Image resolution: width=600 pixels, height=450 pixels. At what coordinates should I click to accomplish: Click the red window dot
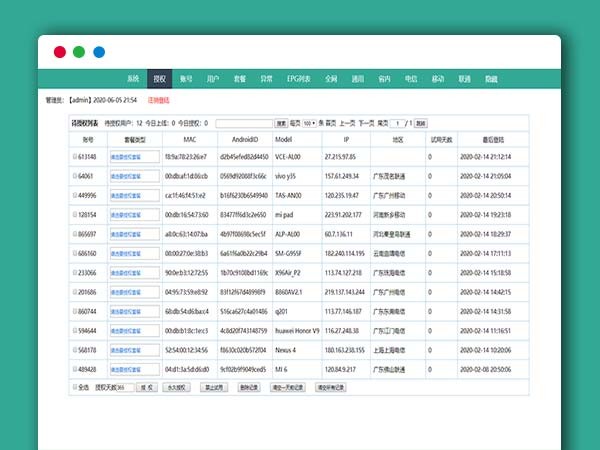coord(60,52)
